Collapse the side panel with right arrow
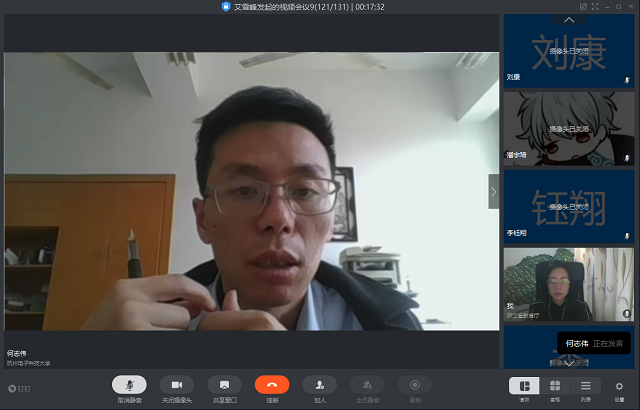640x410 pixels. [493, 191]
